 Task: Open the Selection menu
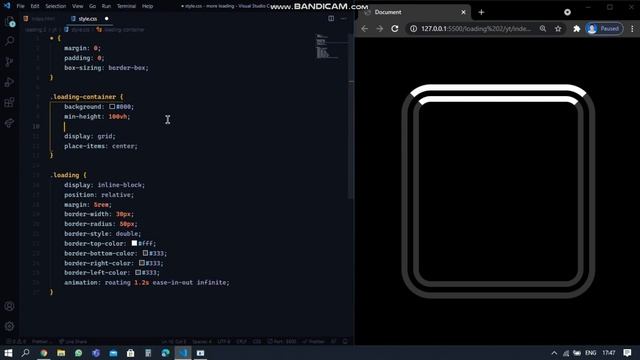[x=56, y=6]
